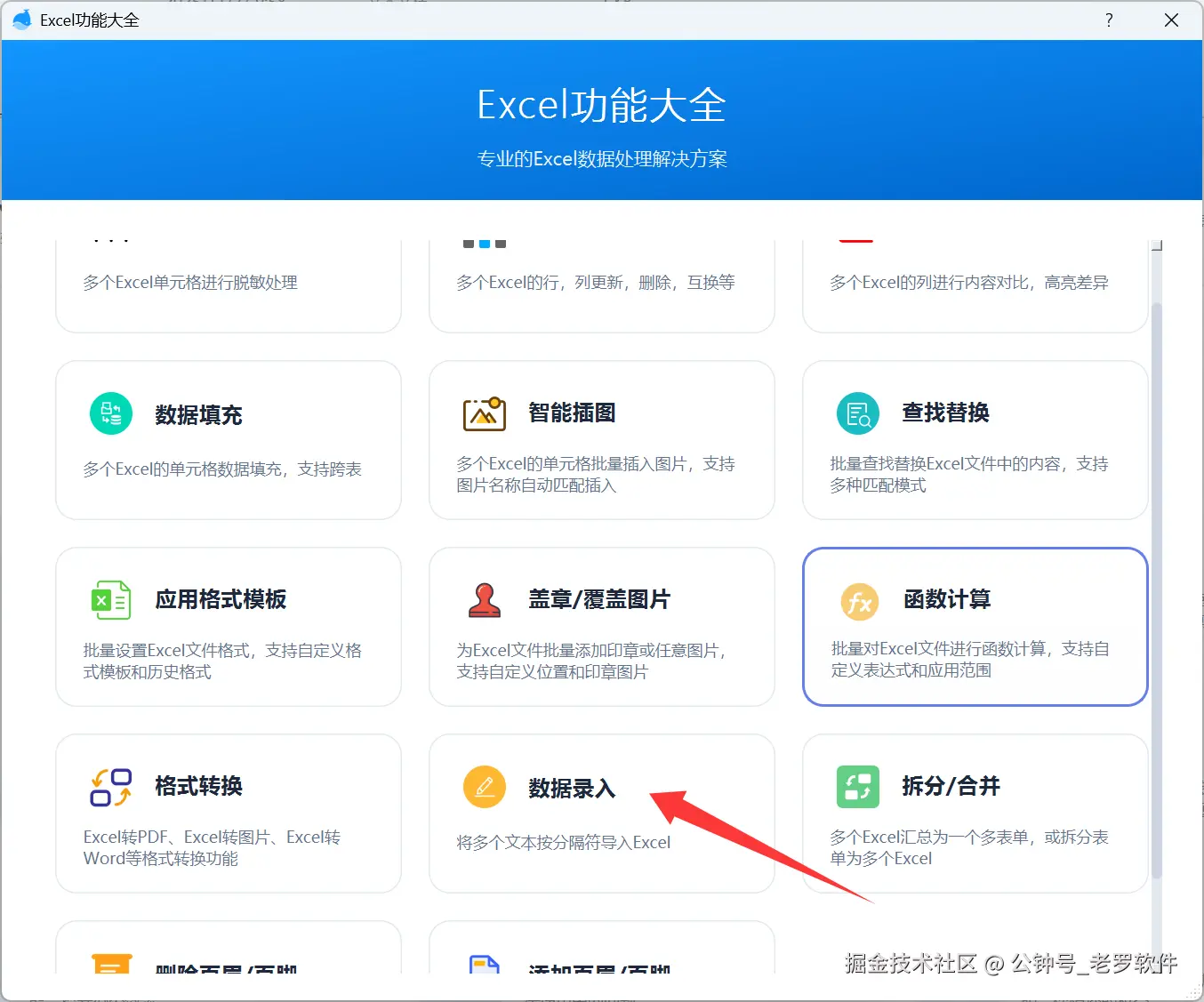Image resolution: width=1204 pixels, height=1002 pixels.
Task: Click description text under 函数计算
Action: [x=970, y=660]
